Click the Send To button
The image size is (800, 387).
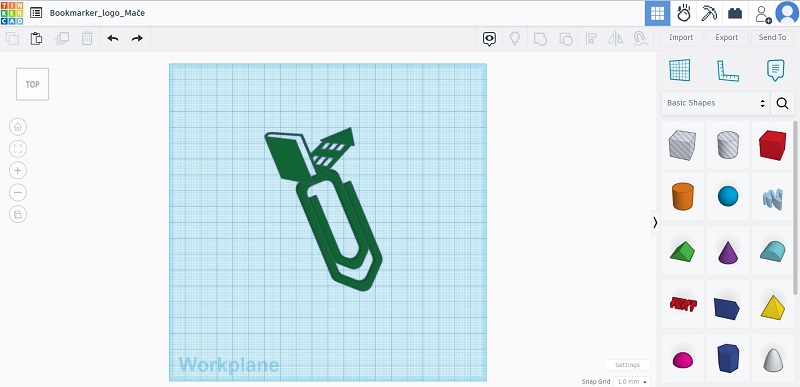pyautogui.click(x=772, y=38)
